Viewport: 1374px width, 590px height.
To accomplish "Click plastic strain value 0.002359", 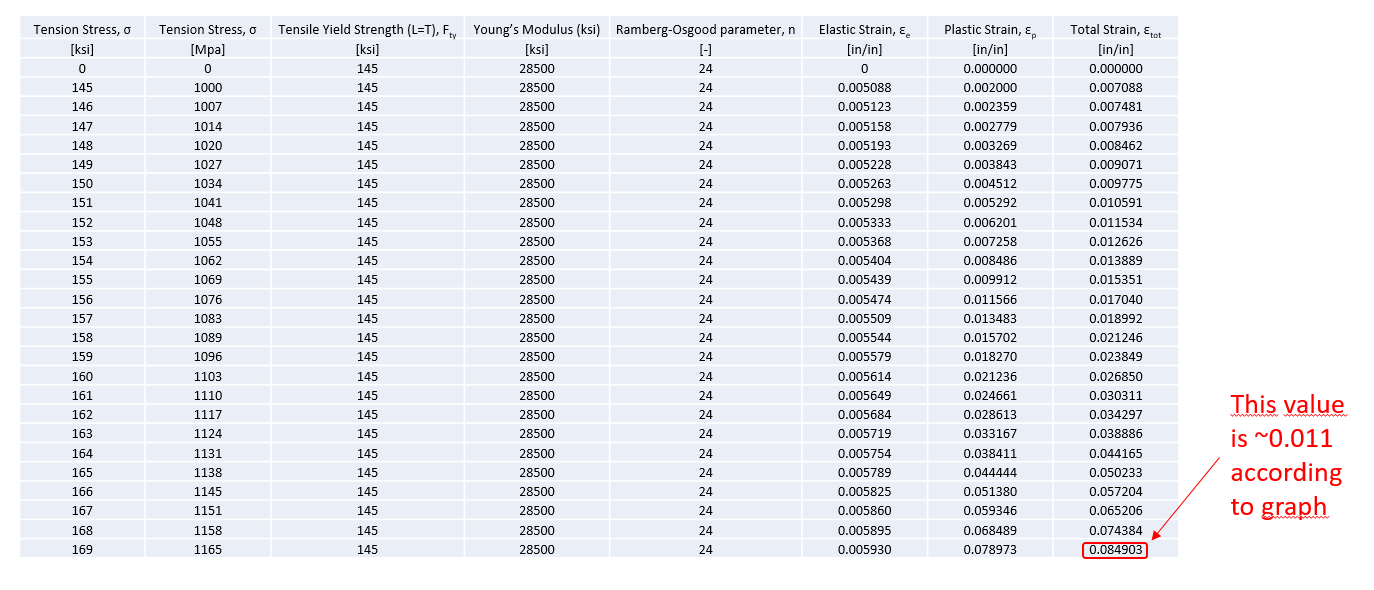I will (990, 107).
